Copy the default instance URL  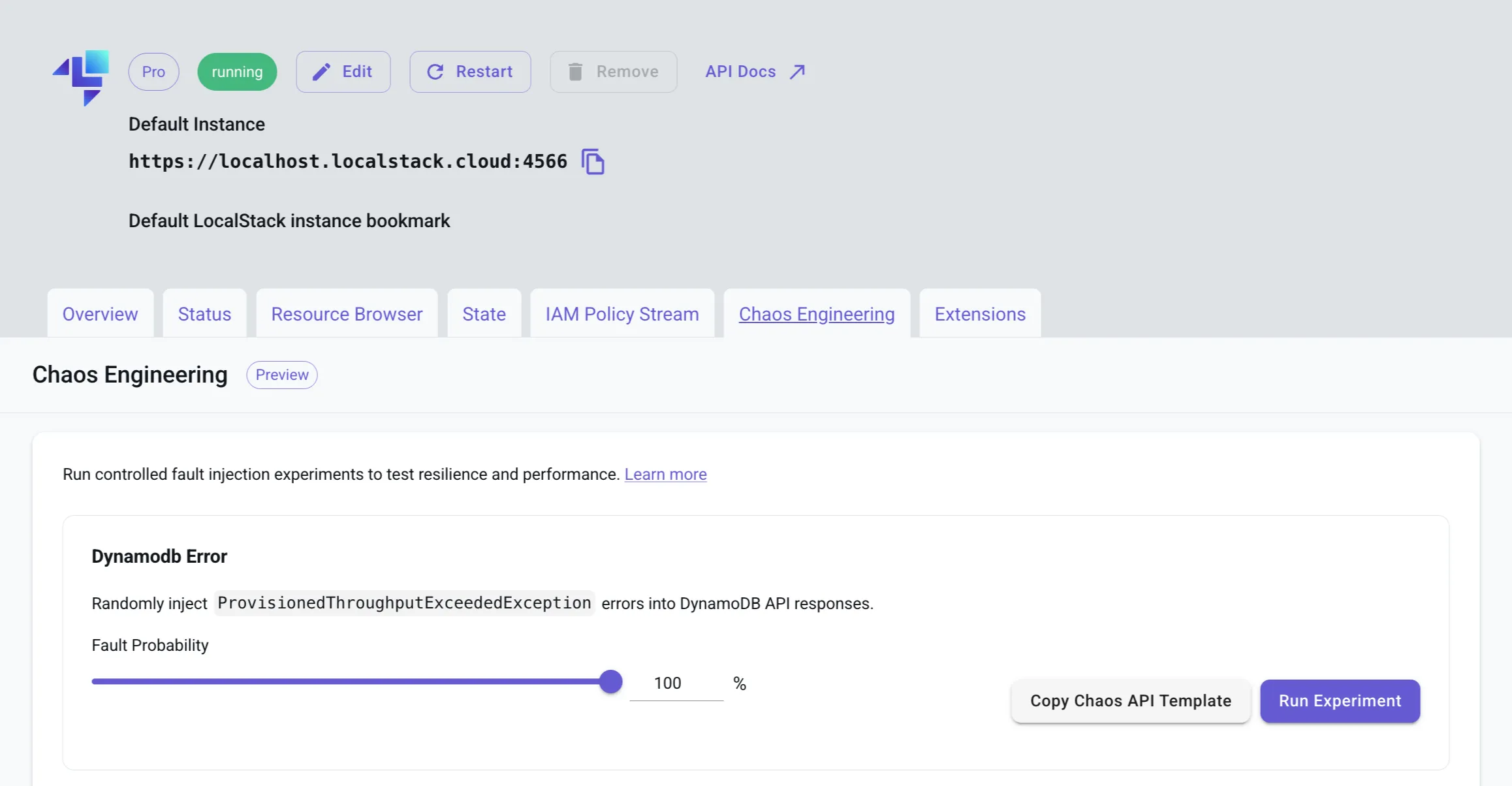593,162
